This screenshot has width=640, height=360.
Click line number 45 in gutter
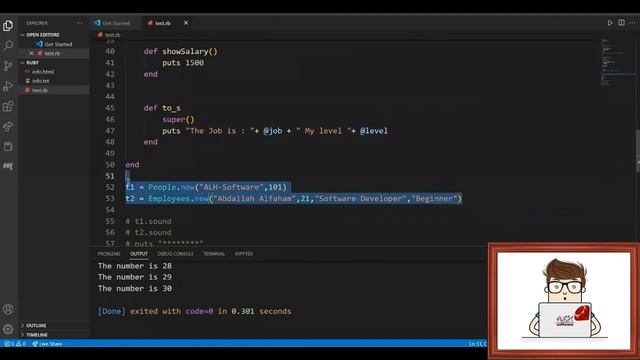110,108
